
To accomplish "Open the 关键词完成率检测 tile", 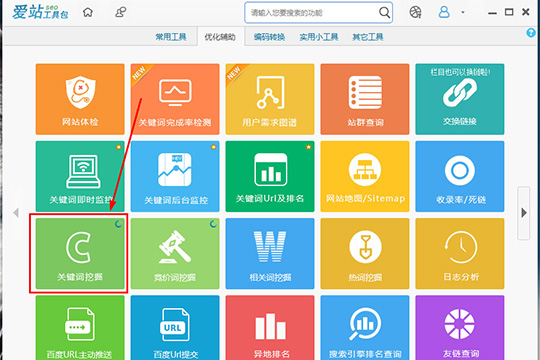I will [x=175, y=99].
